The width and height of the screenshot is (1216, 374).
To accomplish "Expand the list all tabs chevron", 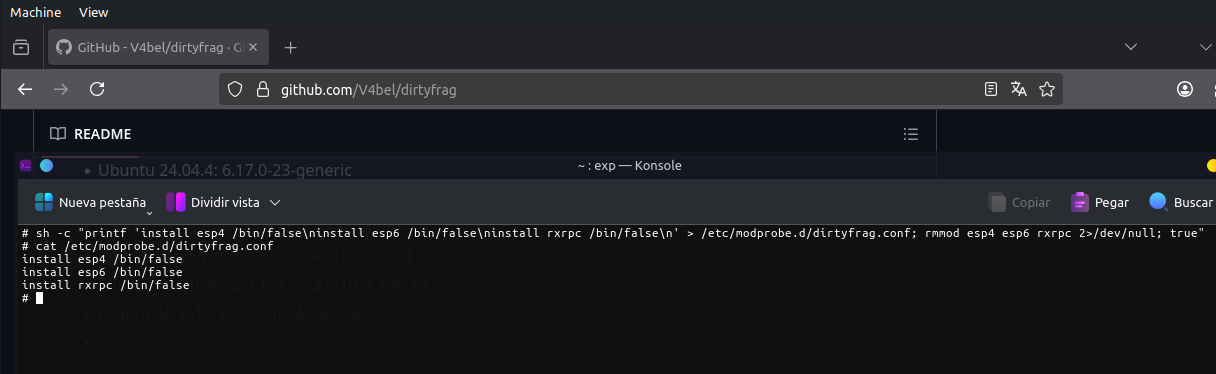I will [1132, 47].
